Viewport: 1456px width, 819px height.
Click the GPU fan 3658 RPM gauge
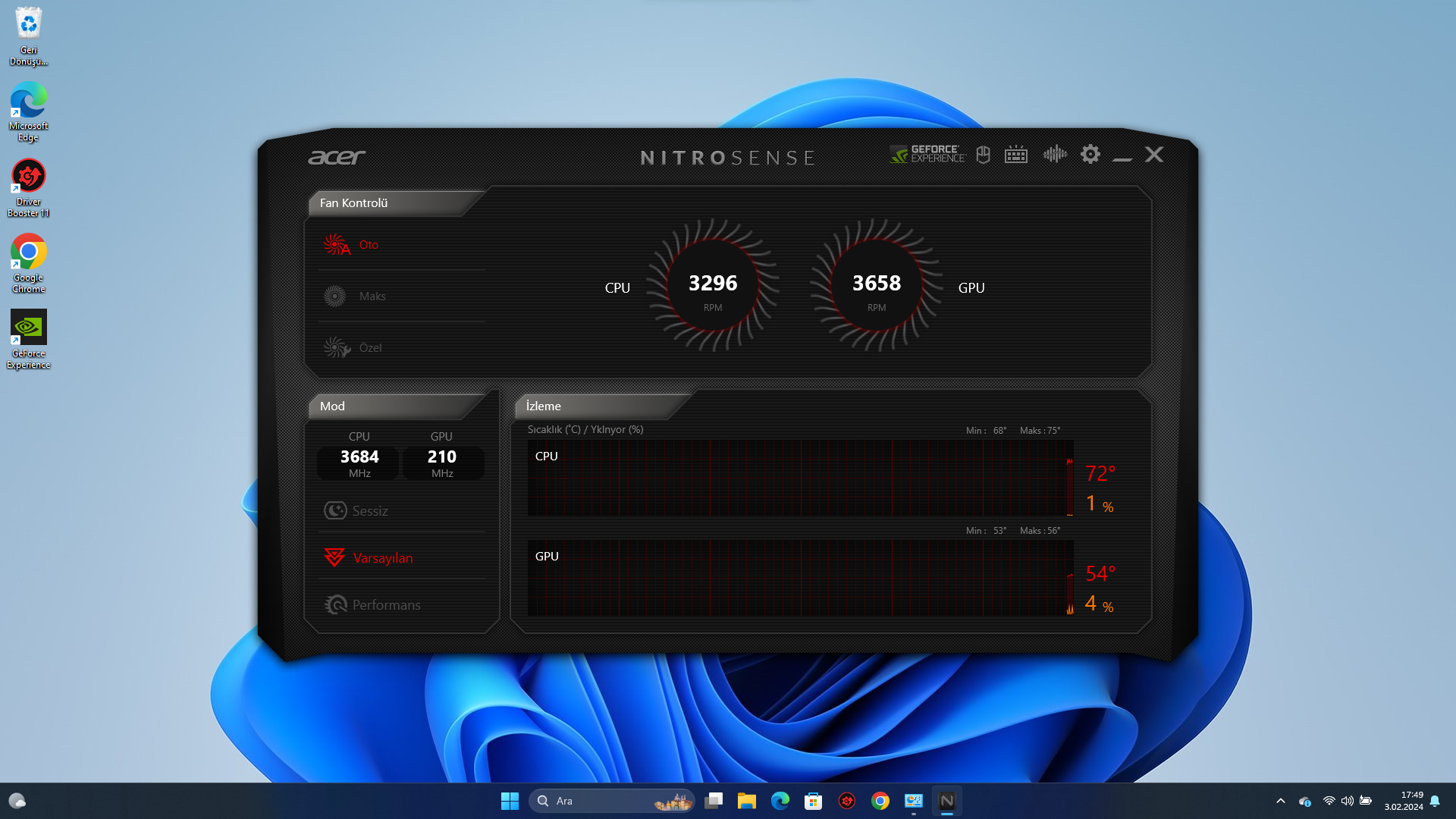(877, 286)
